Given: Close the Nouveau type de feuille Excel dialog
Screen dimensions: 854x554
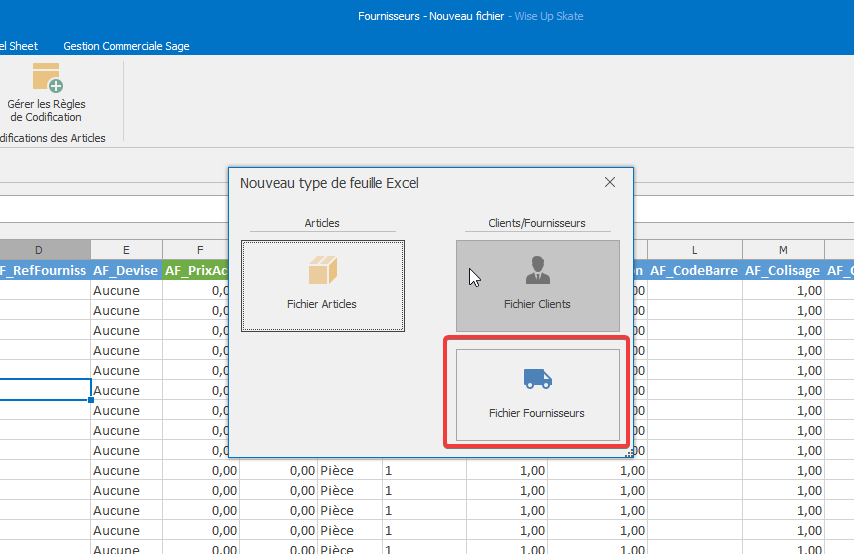Looking at the screenshot, I should (610, 182).
